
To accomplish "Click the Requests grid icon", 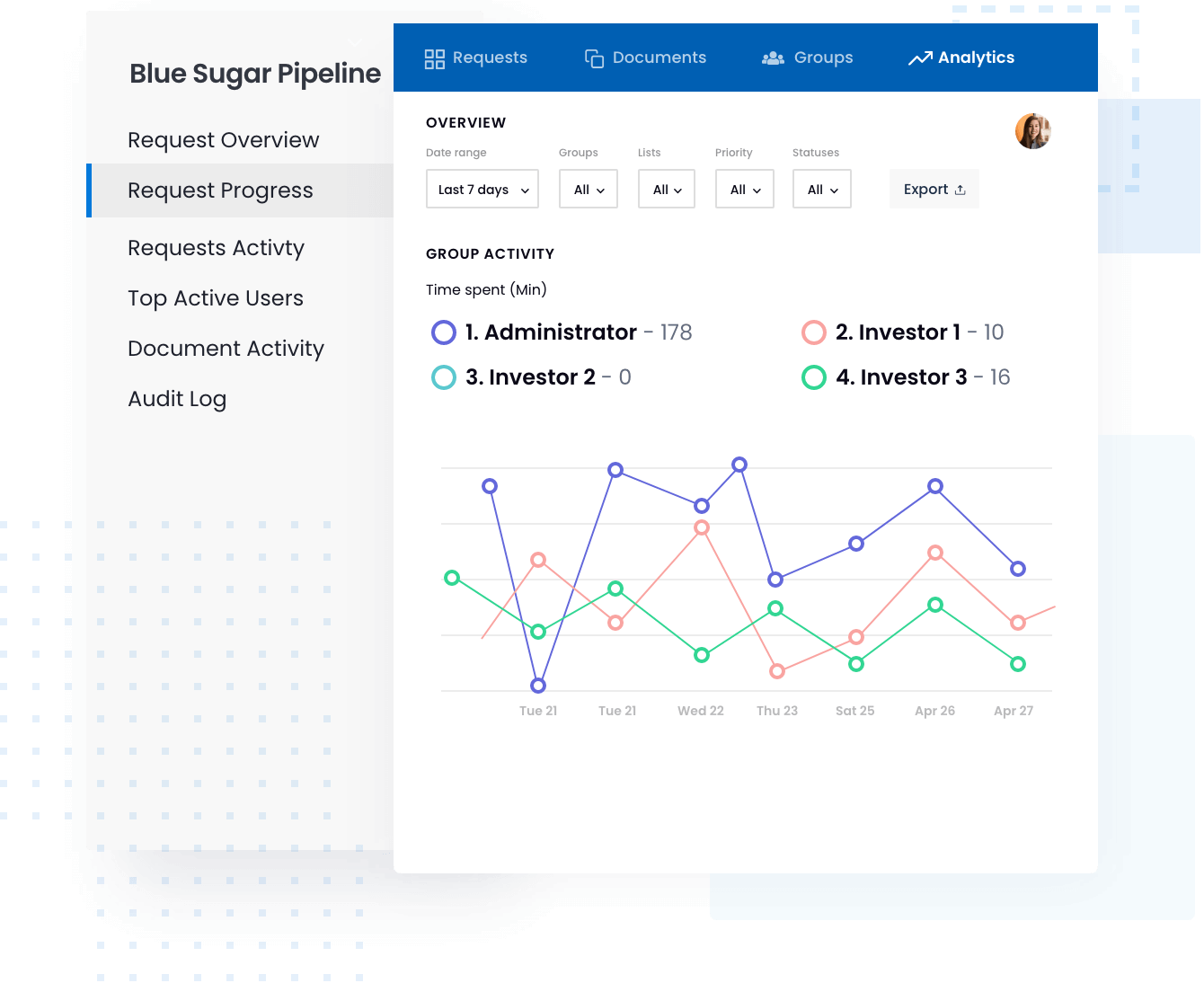I will pos(435,59).
